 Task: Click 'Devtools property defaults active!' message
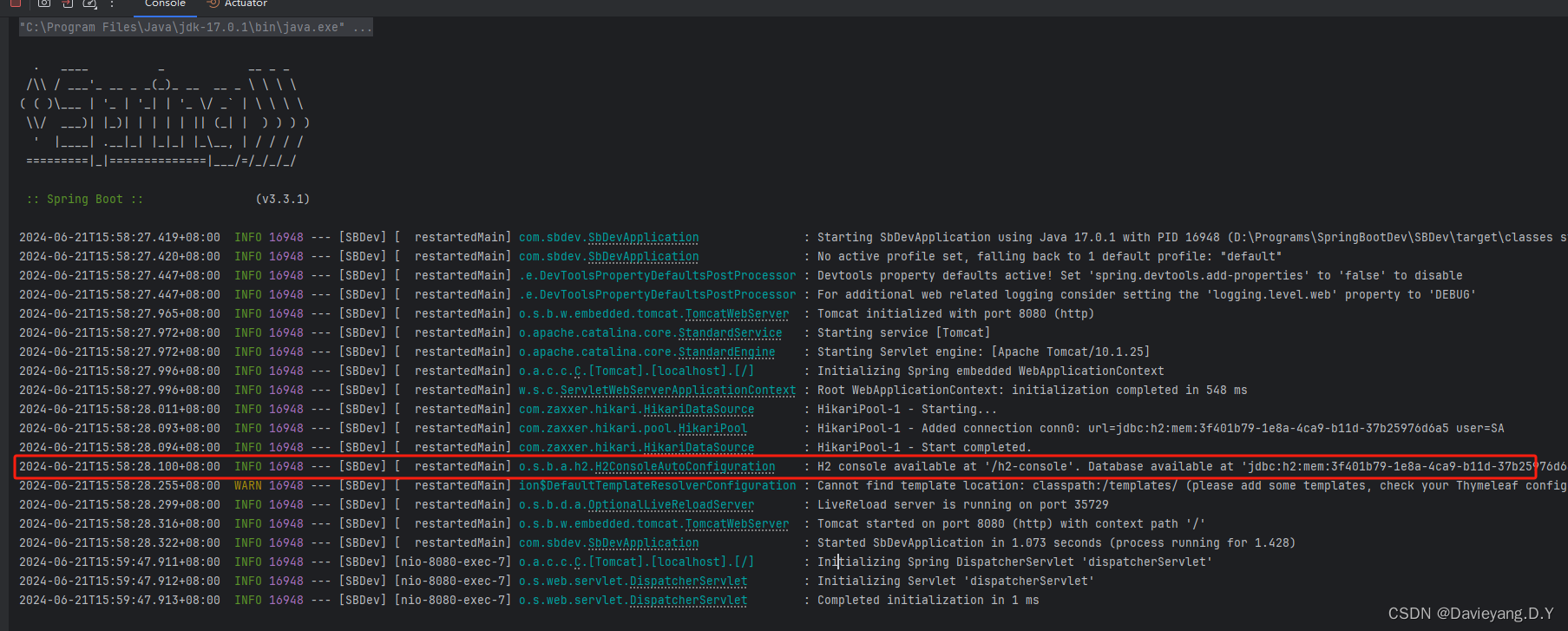(1139, 276)
